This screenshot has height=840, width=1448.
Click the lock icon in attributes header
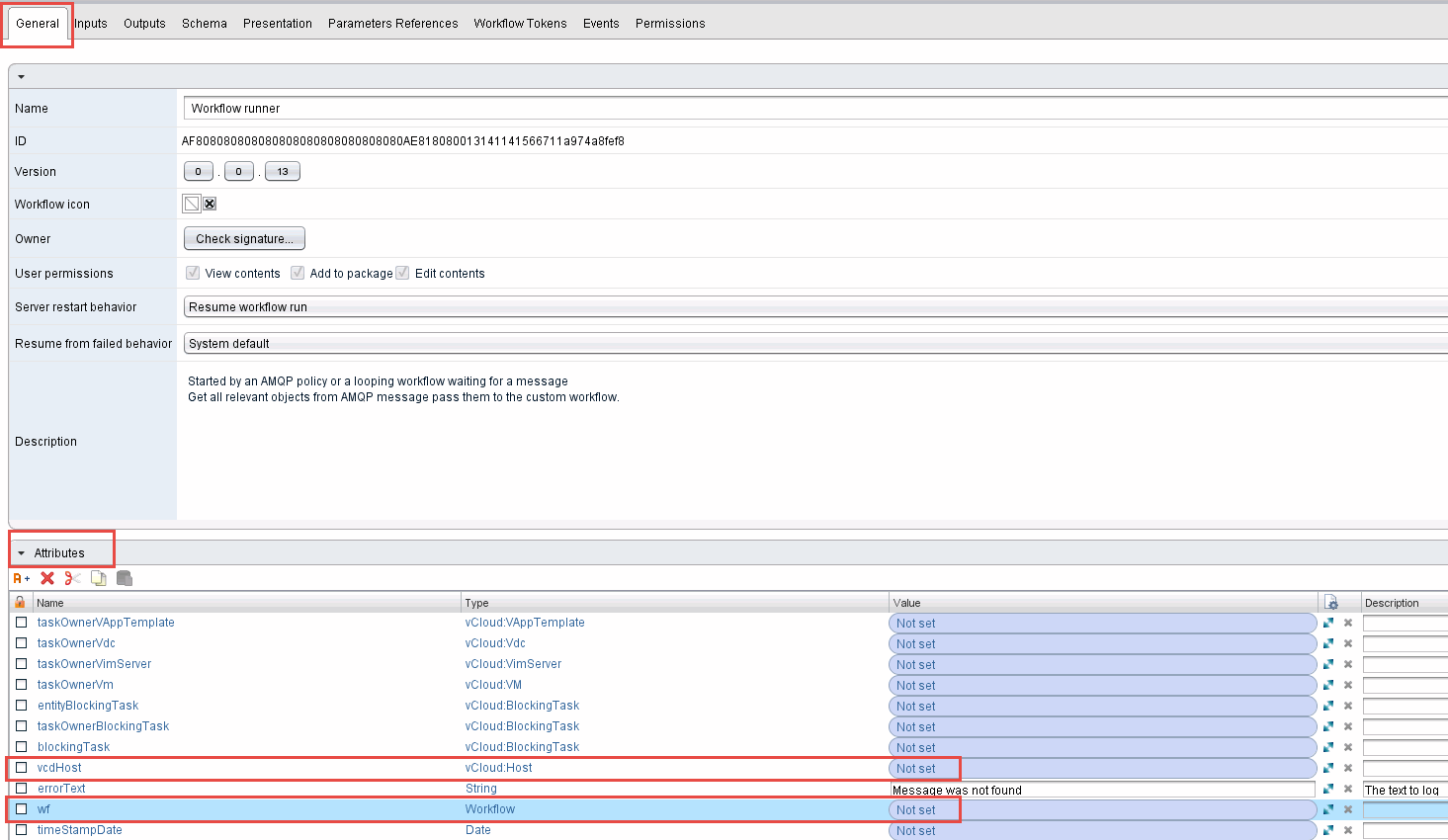click(20, 602)
